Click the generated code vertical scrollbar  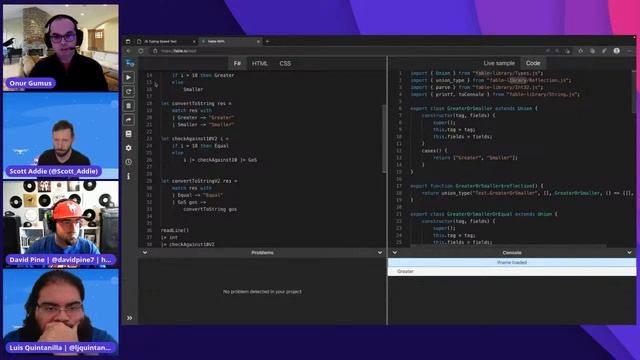(634, 92)
